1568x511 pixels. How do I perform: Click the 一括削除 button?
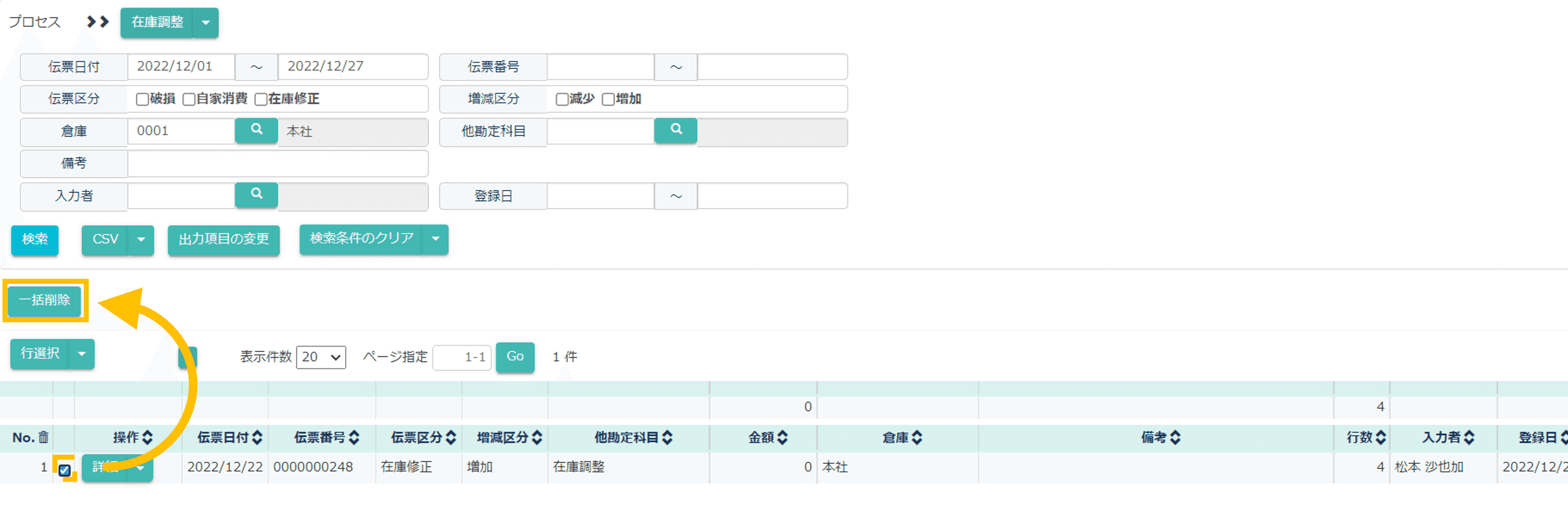click(x=45, y=301)
